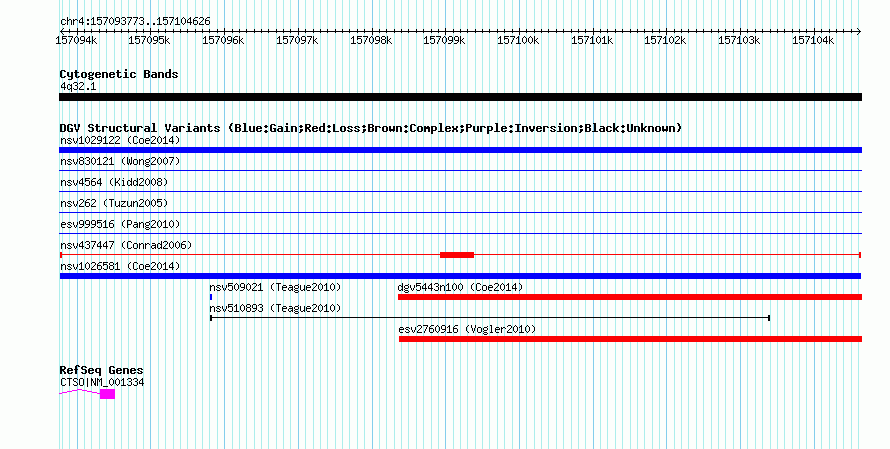Click the 157100k ruler tick label
890x449 pixels.
click(518, 40)
